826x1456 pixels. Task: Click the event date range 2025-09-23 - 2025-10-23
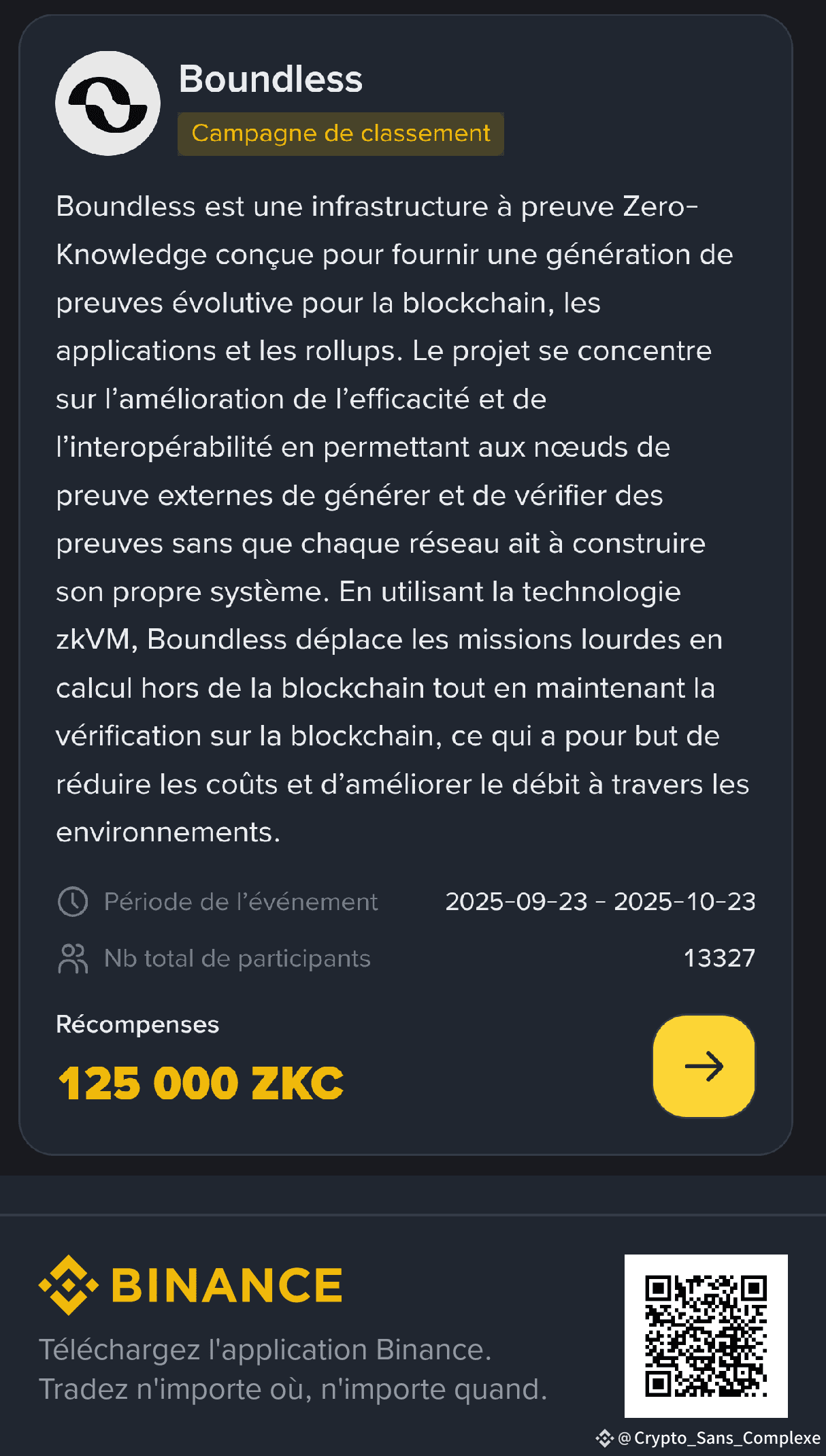pyautogui.click(x=600, y=902)
